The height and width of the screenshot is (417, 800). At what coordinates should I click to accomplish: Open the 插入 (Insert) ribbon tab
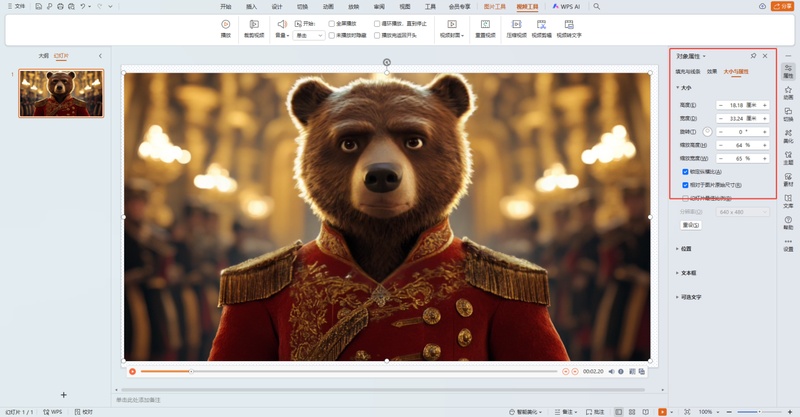click(251, 6)
